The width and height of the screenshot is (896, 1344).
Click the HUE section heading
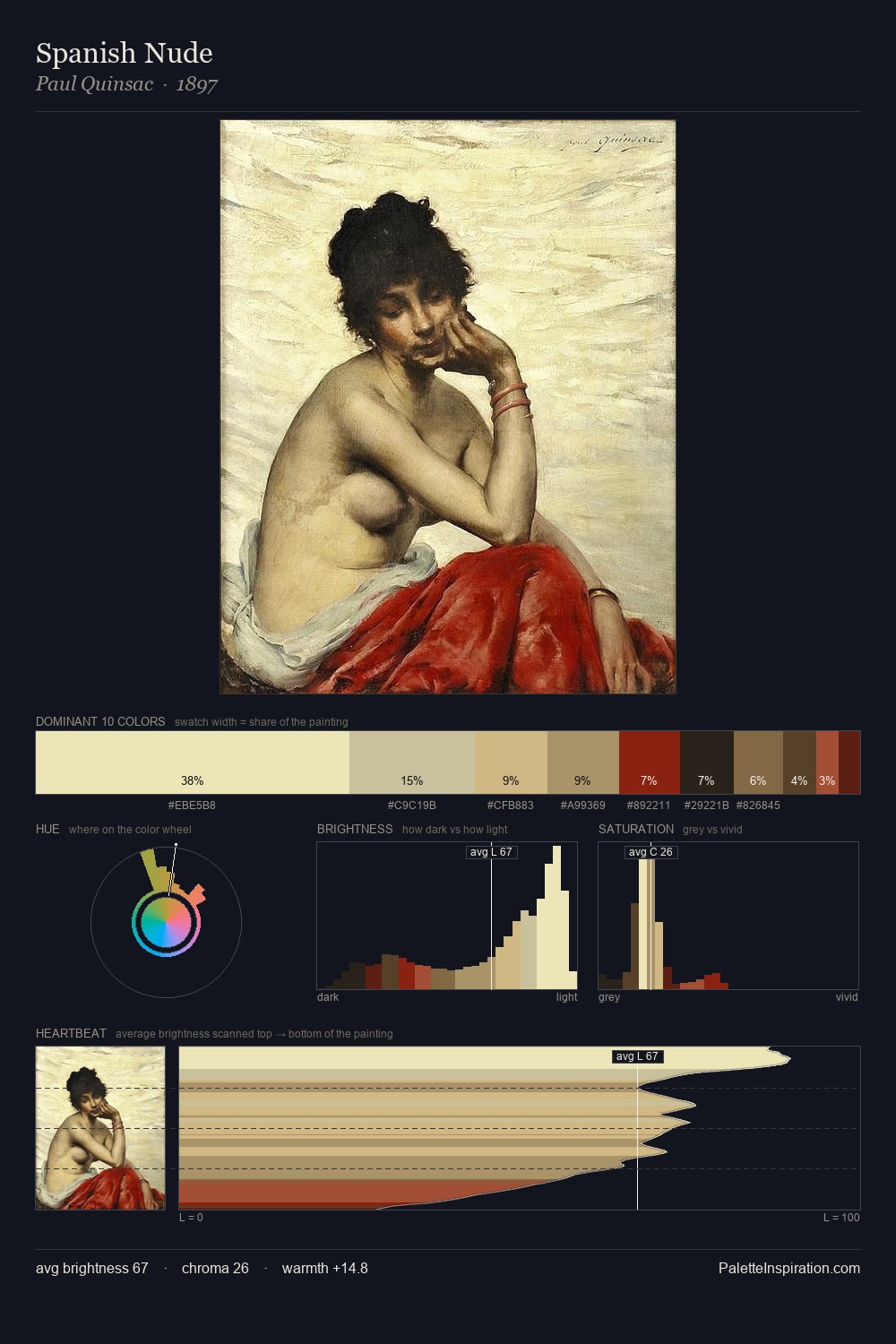(47, 829)
